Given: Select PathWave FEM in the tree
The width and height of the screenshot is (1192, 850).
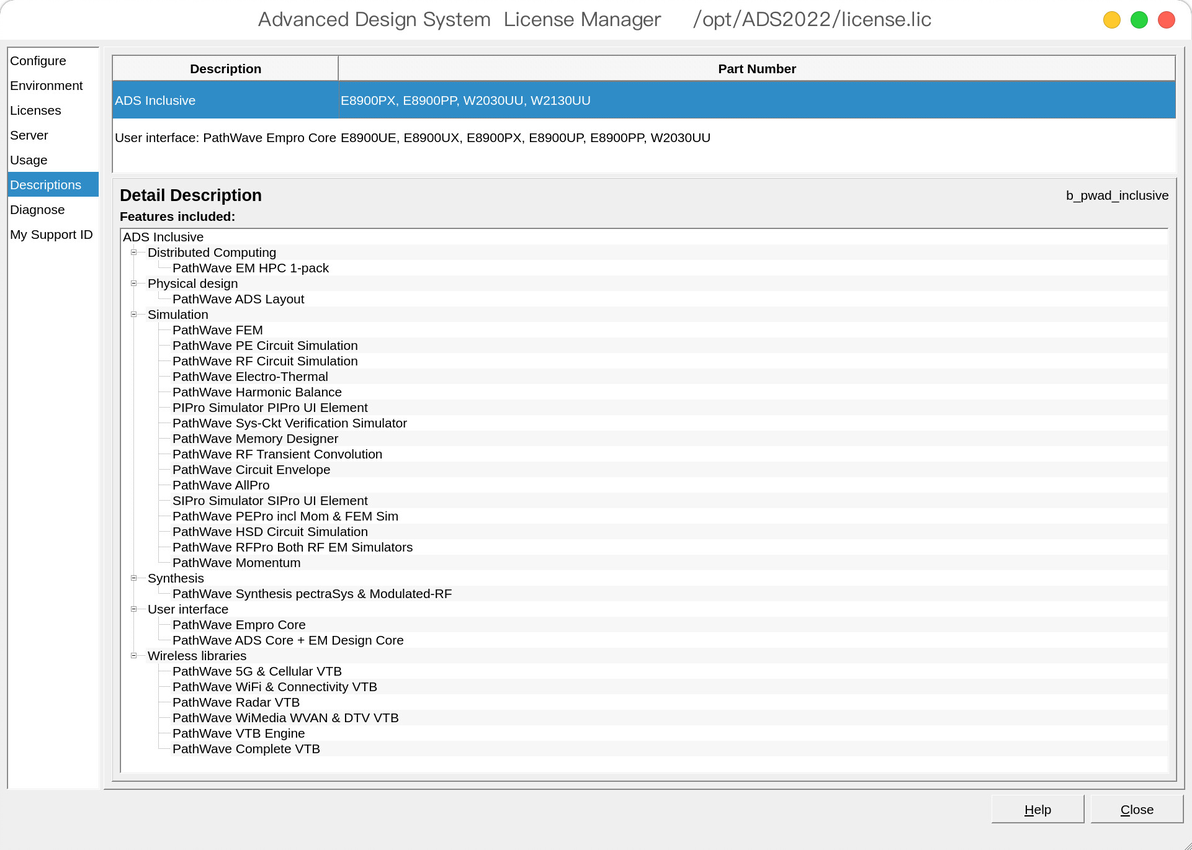Looking at the screenshot, I should click(x=217, y=330).
